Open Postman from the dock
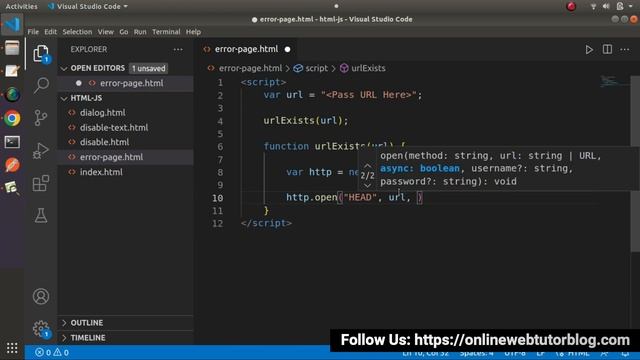The width and height of the screenshot is (640, 360). pos(12,165)
